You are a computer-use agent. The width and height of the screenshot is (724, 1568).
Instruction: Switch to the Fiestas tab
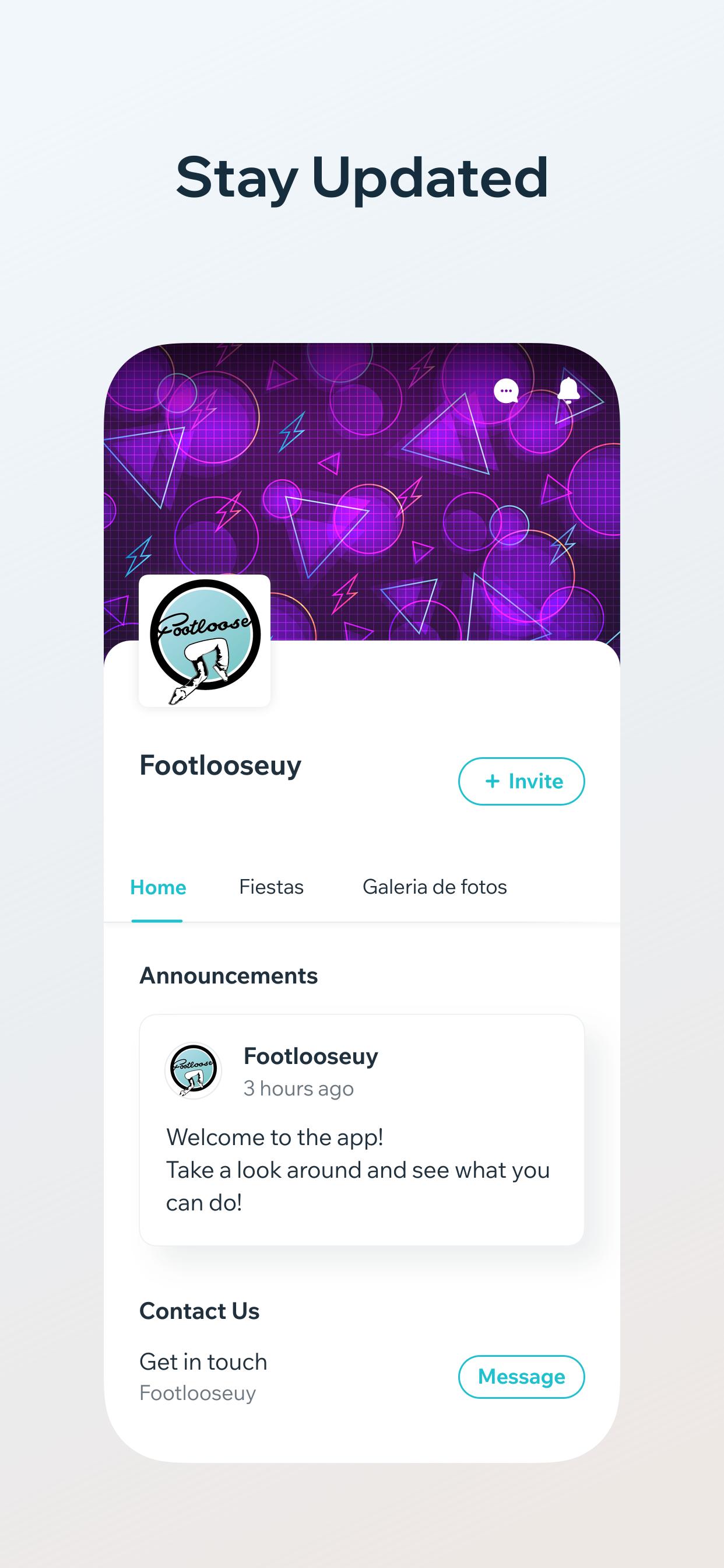271,887
